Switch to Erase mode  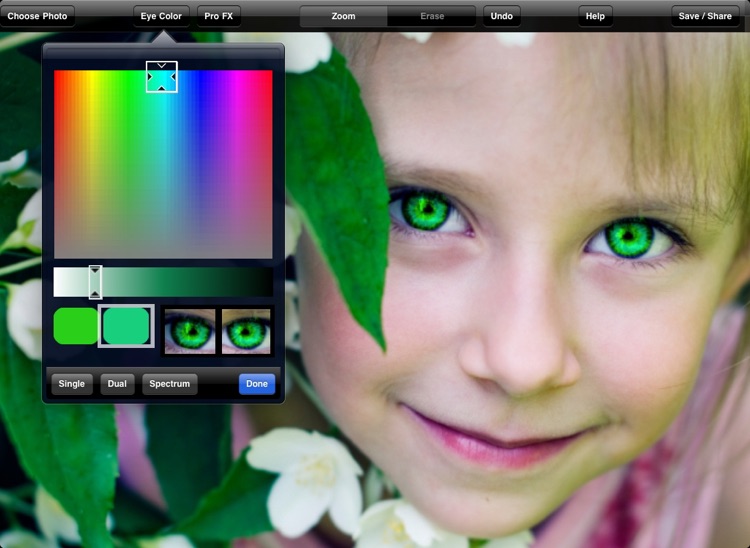pyautogui.click(x=432, y=16)
